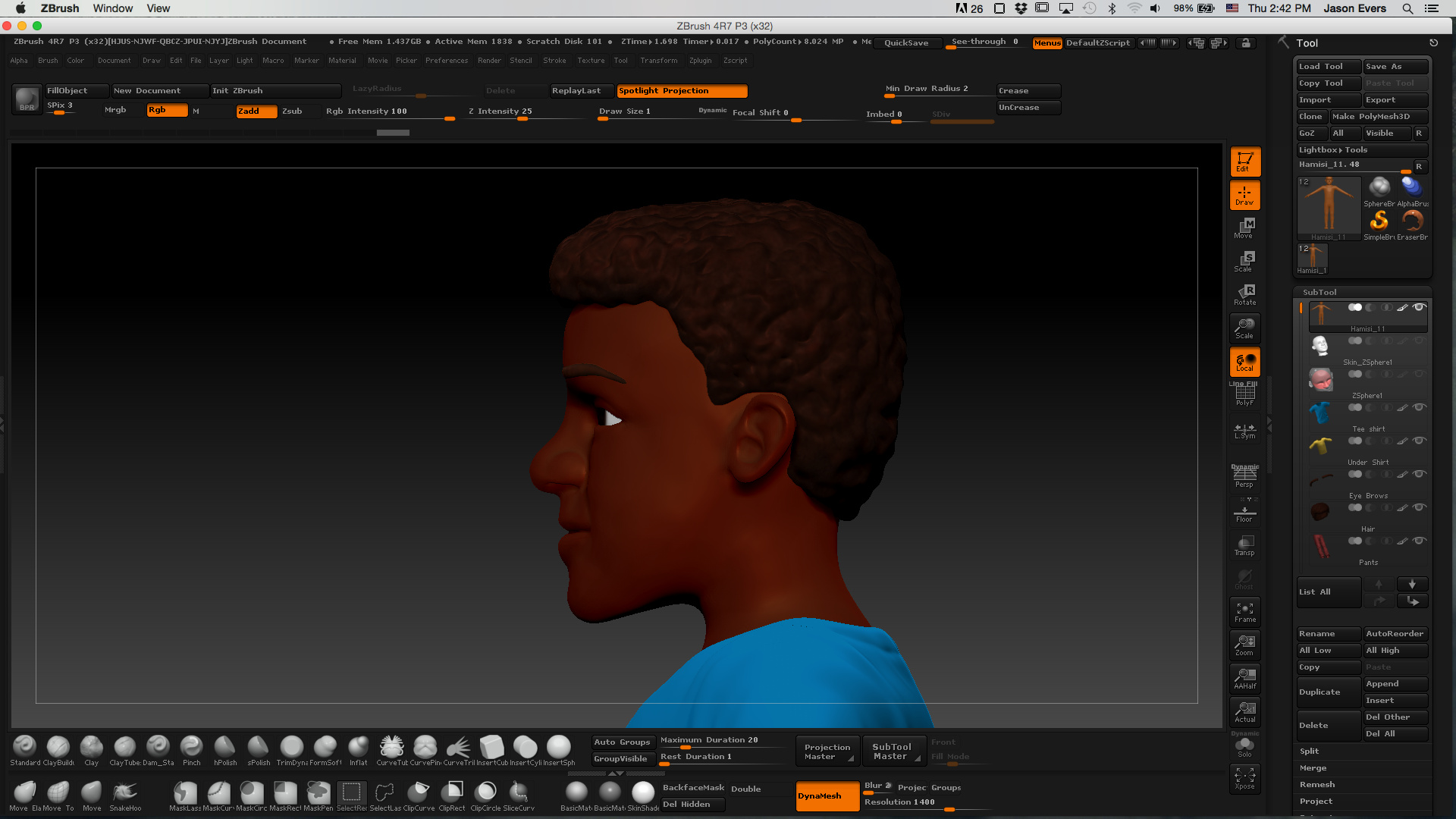Open the Stroke menu
The image size is (1456, 819).
coord(554,61)
